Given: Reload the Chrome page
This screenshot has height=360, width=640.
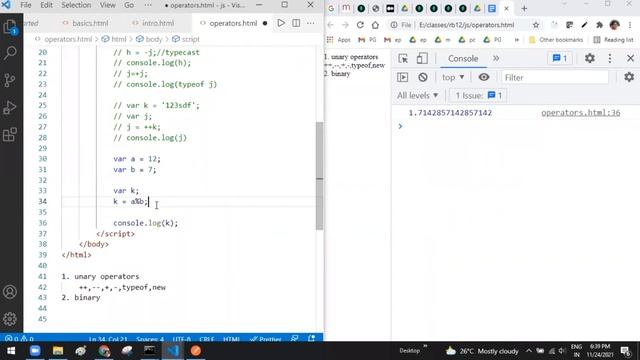Looking at the screenshot, I should click(x=360, y=25).
